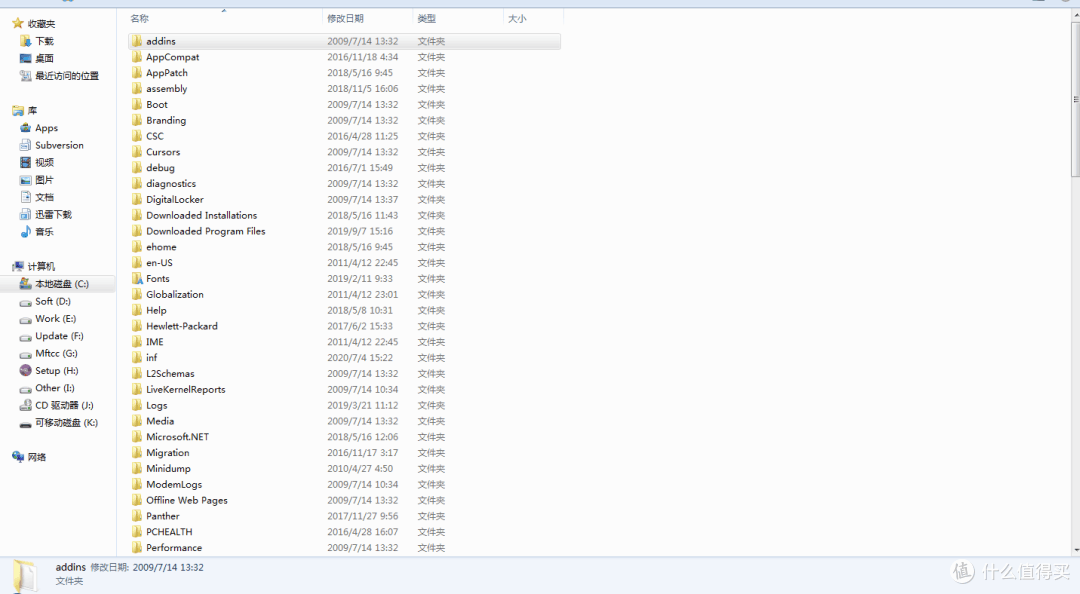The image size is (1080, 594).
Task: Select the L2Schemas folder
Action: pos(169,374)
